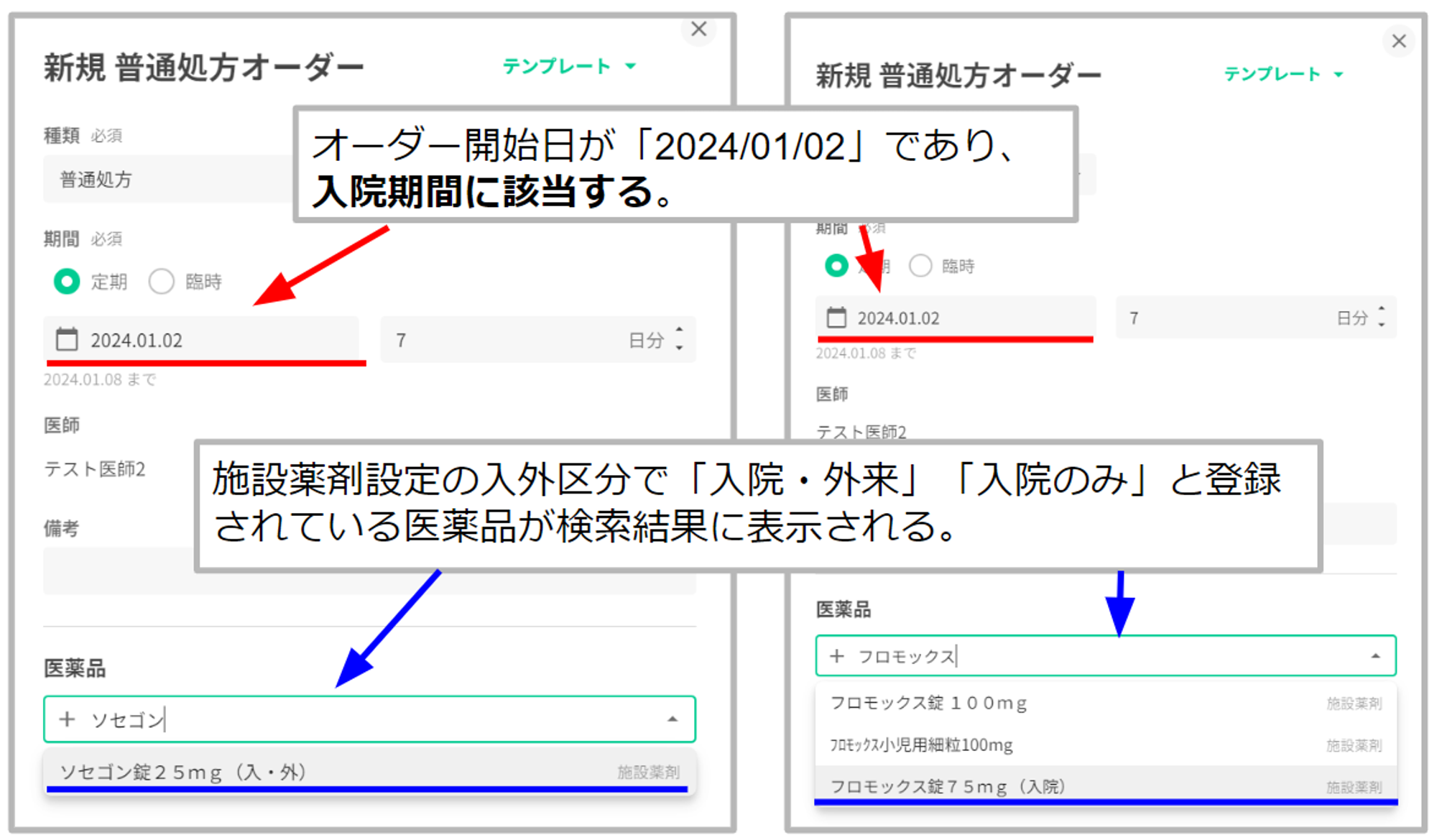Image resolution: width=1437 pixels, height=840 pixels.
Task: Adjust left 日分 days stepper arrows
Action: coord(679,338)
